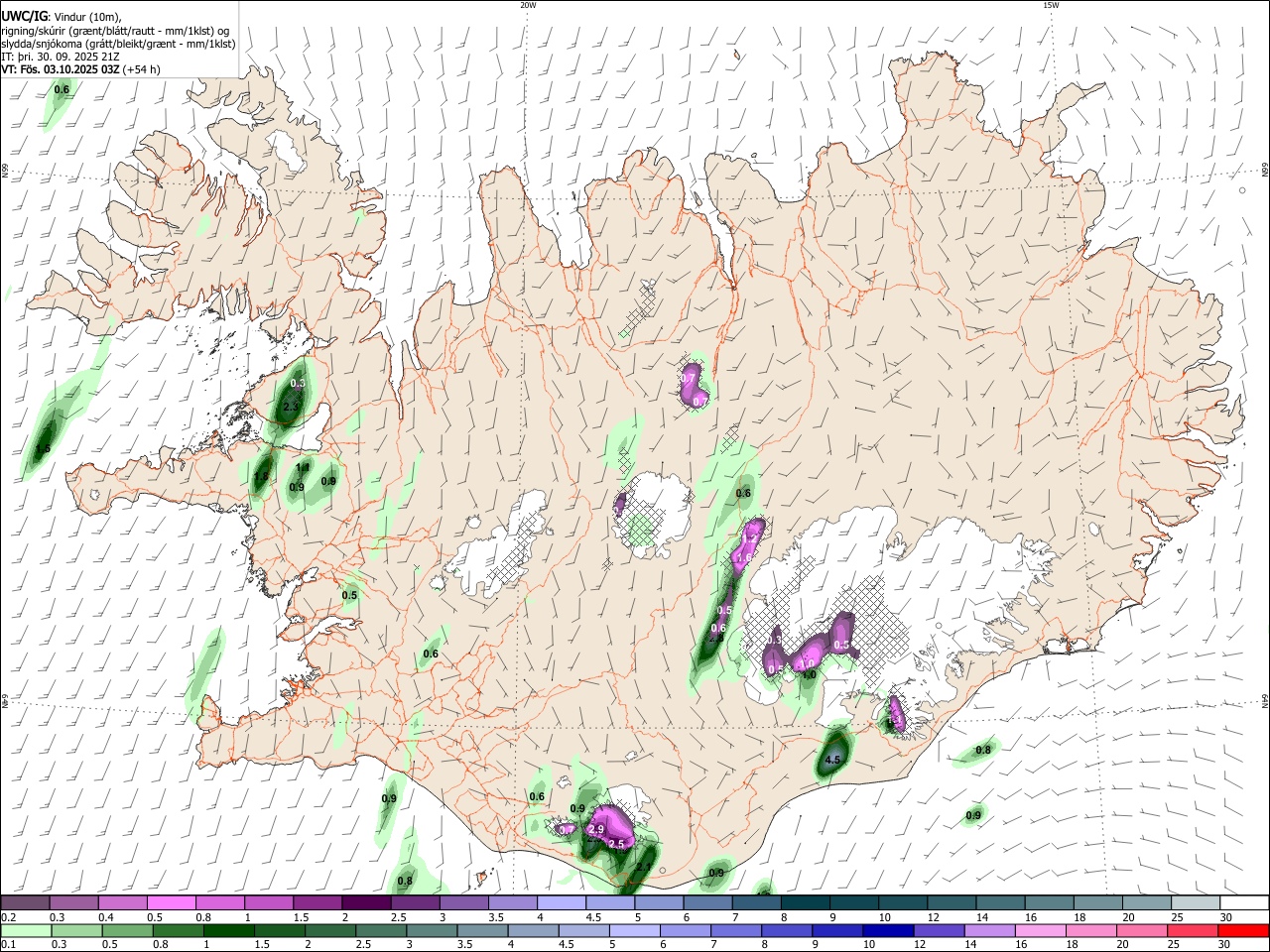Viewport: 1270px width, 952px height.
Task: Click the pale green 0.1 rain legend swatch
Action: 27,931
